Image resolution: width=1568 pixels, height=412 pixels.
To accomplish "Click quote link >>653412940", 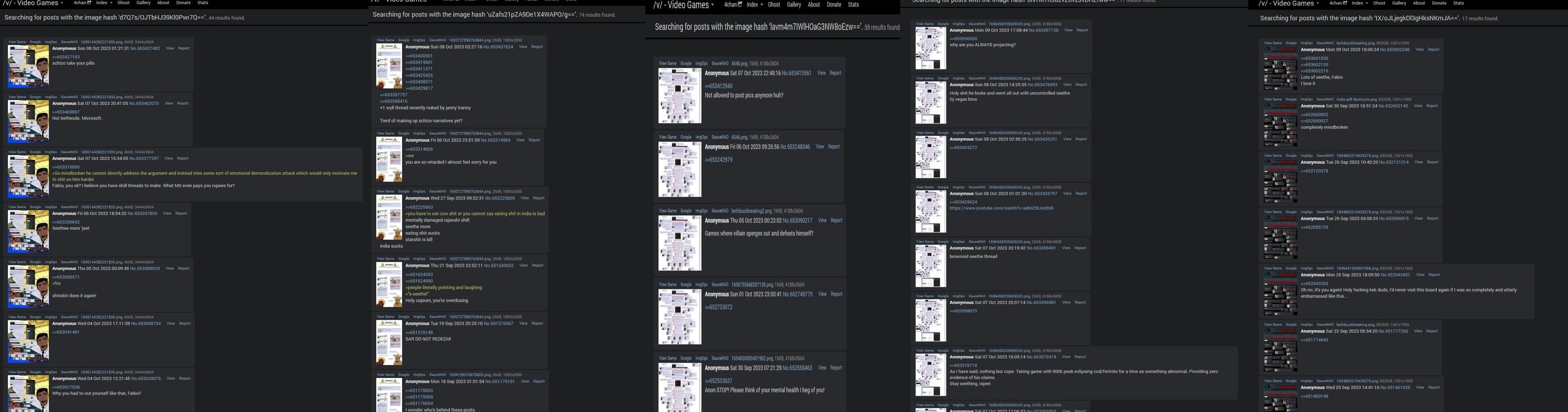I will tap(718, 86).
